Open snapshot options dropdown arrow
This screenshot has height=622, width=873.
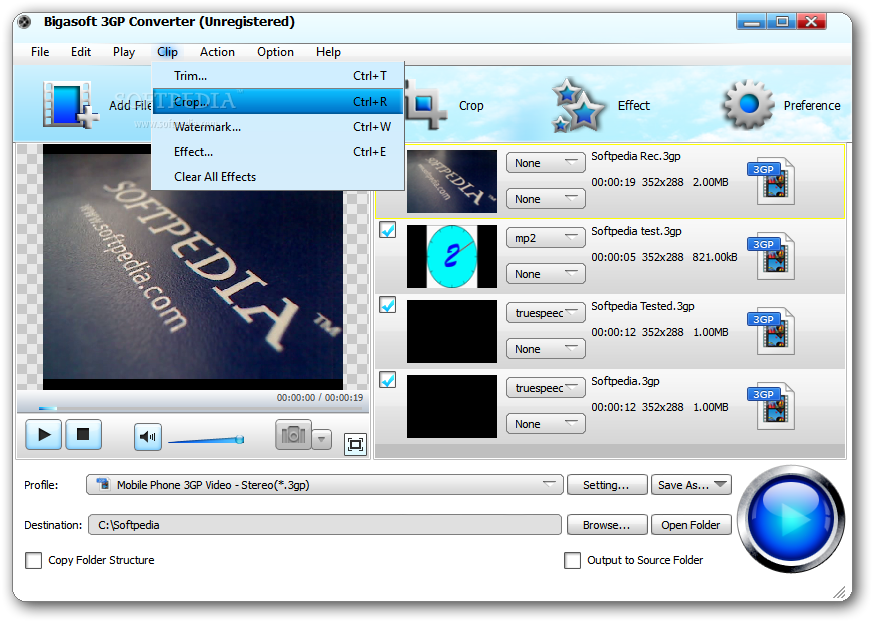click(x=321, y=439)
